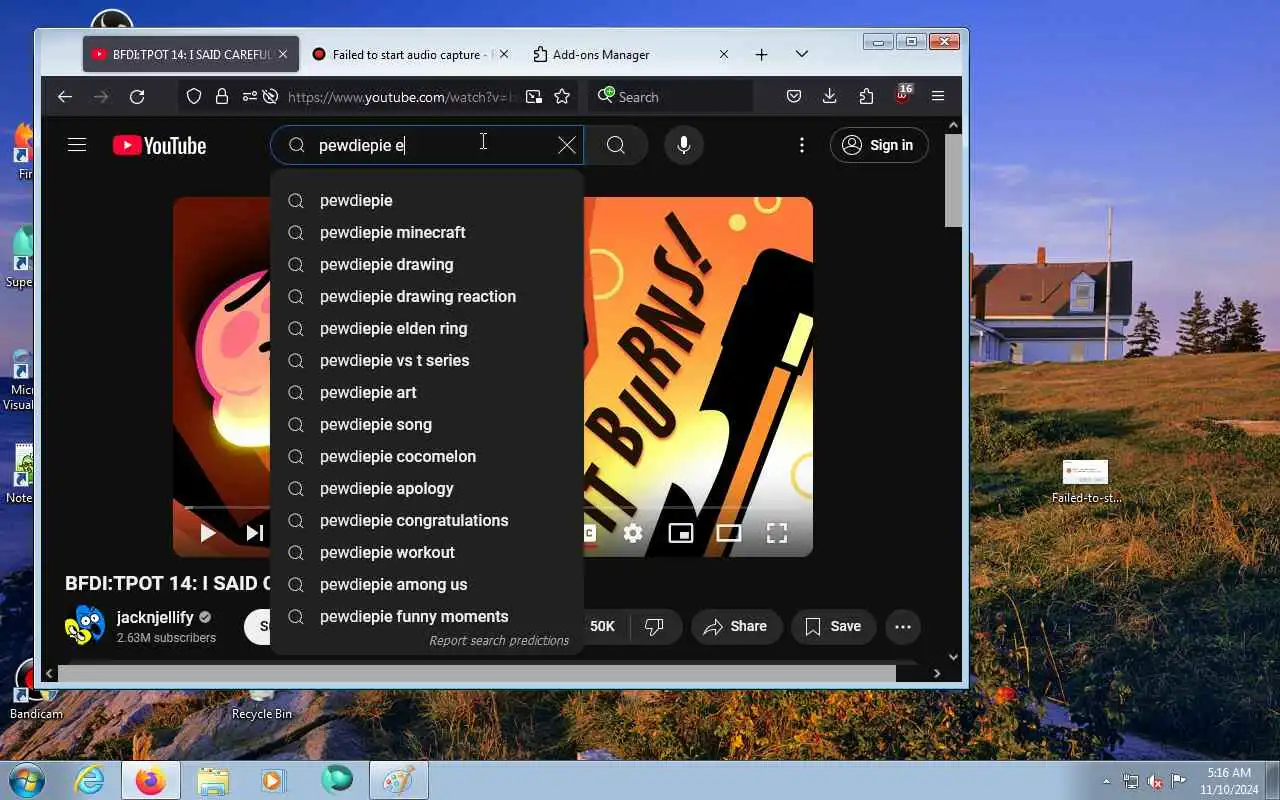Choose suggestion "pewdiepie apology"
1280x800 pixels.
tap(427, 488)
